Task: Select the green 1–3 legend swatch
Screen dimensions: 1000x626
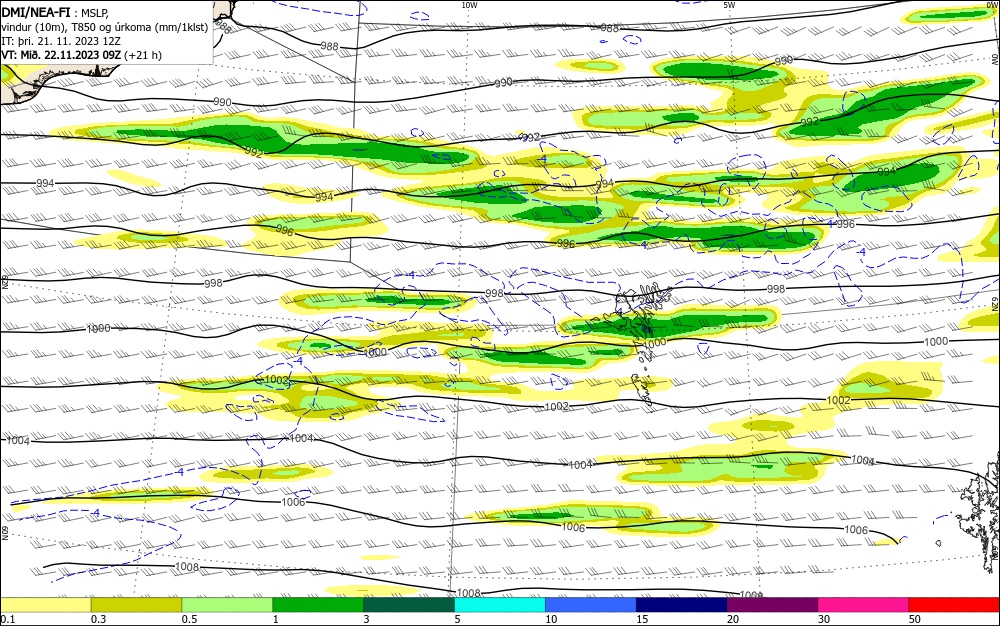Action: (x=318, y=605)
